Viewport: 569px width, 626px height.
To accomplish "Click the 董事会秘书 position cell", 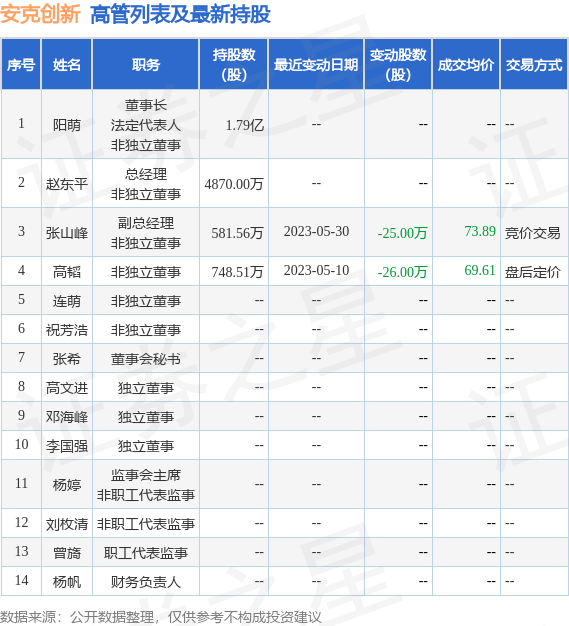I will [146, 359].
